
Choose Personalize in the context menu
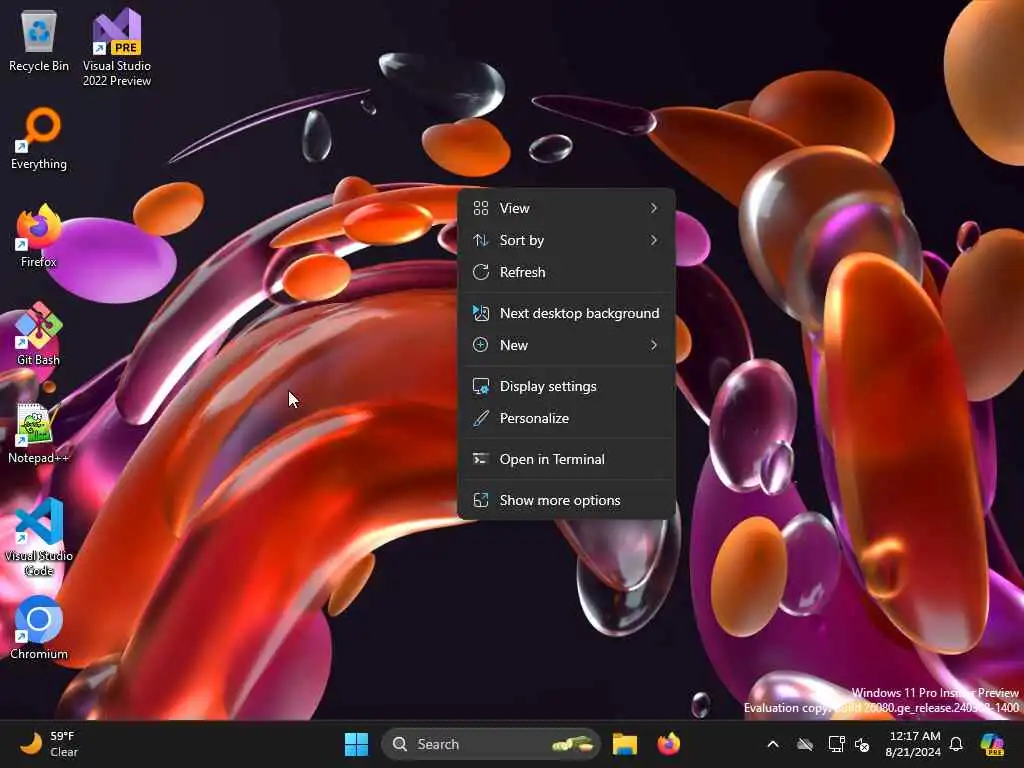click(x=566, y=419)
